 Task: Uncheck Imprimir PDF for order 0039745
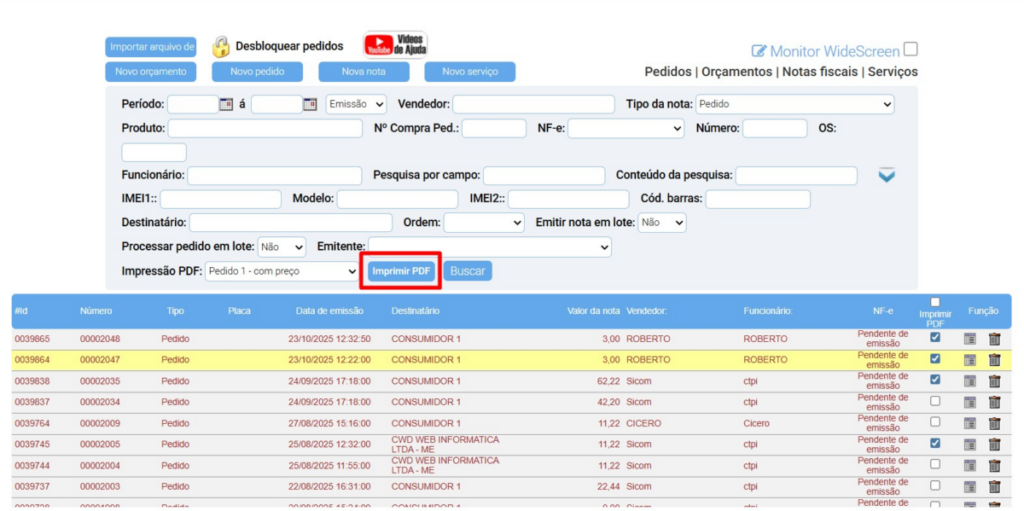935,443
